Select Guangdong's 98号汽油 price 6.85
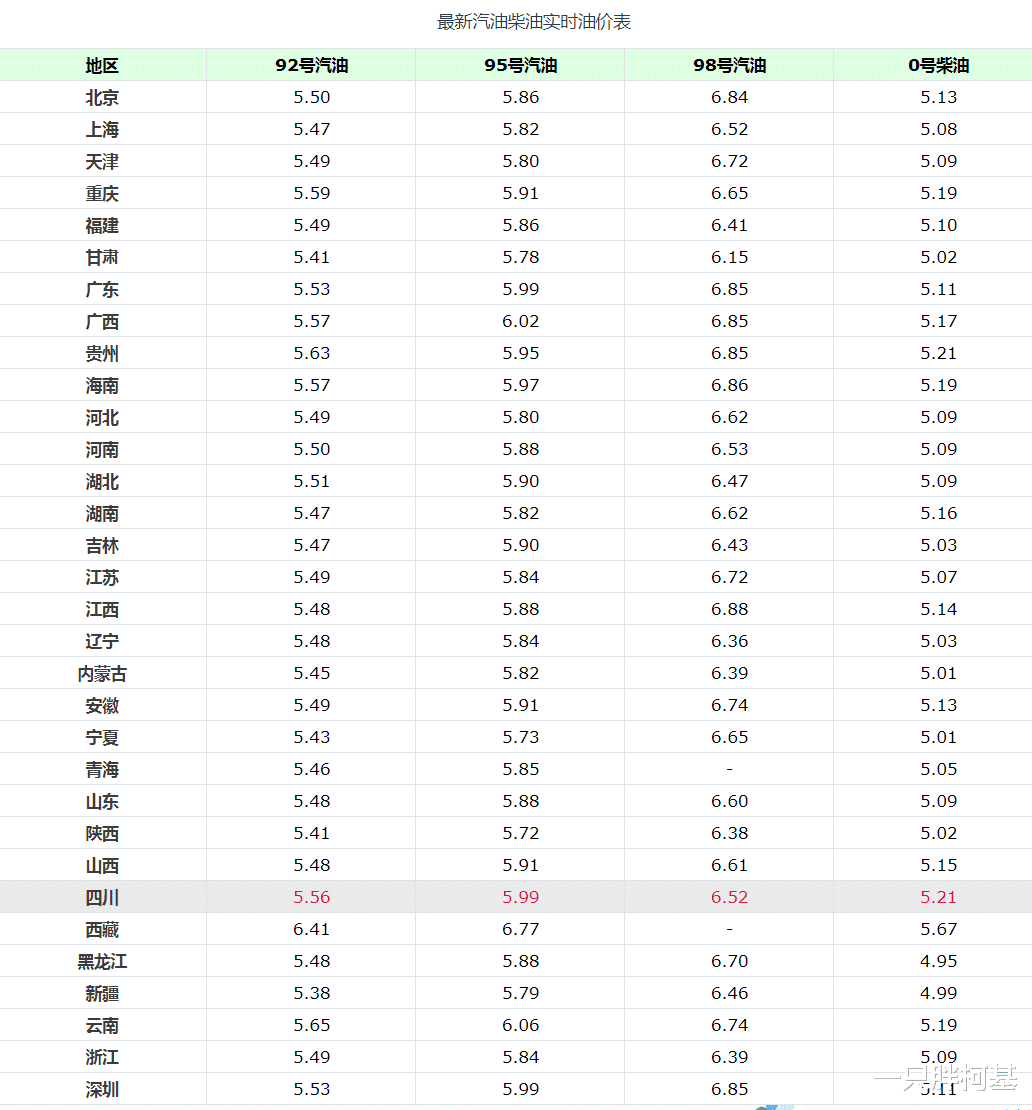Screen dimensions: 1032x1110 tap(728, 289)
